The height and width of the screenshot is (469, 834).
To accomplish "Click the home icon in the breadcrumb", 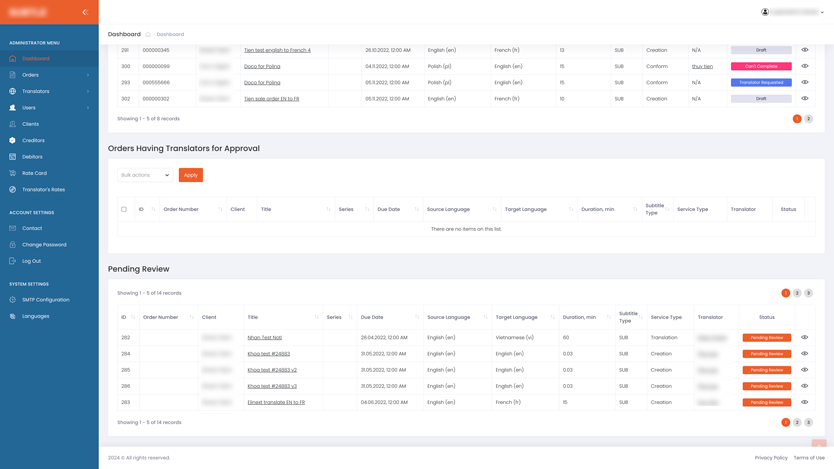I will click(148, 35).
